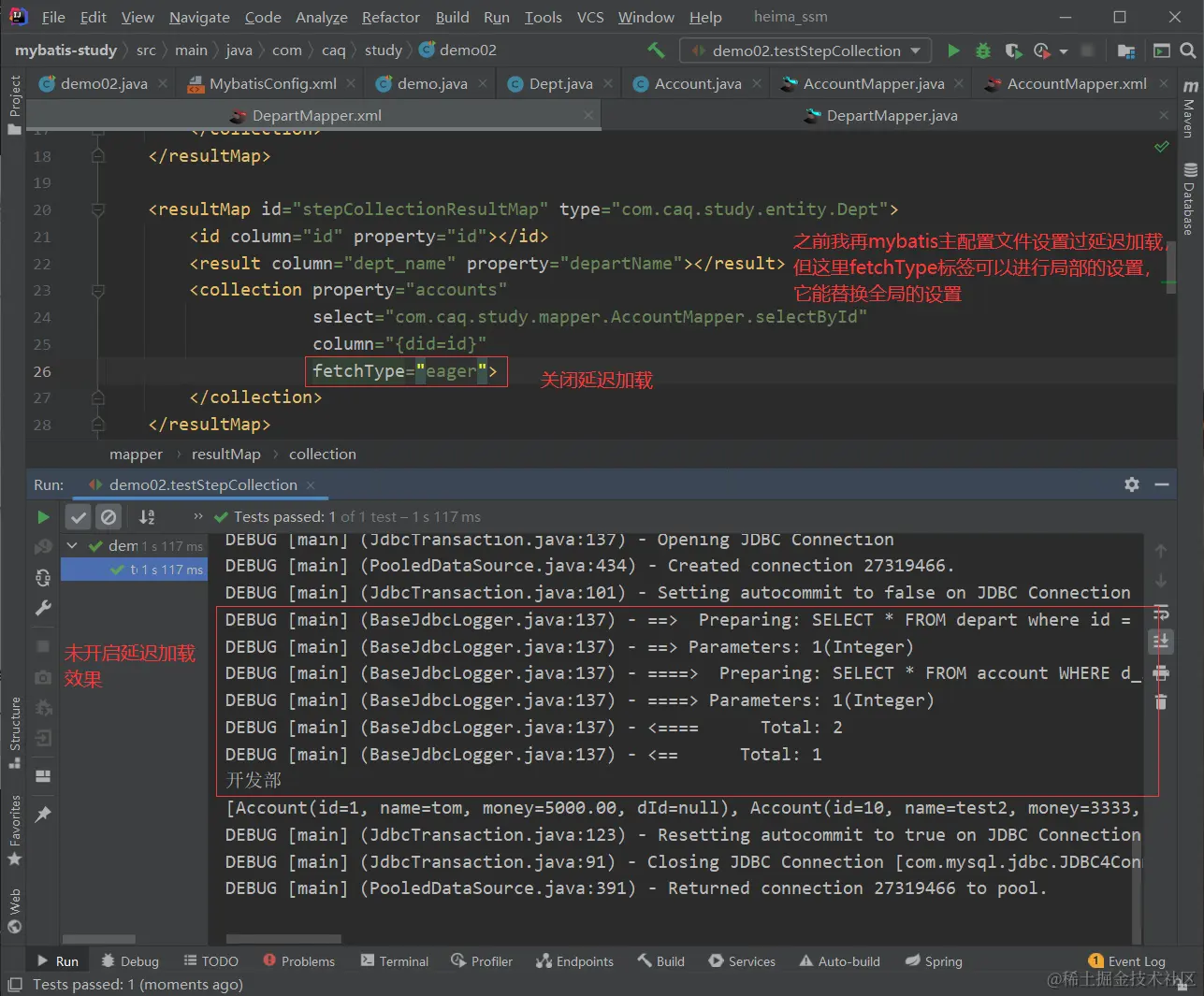
Task: Click the resultMap breadcrumb below the editor
Action: tap(225, 454)
